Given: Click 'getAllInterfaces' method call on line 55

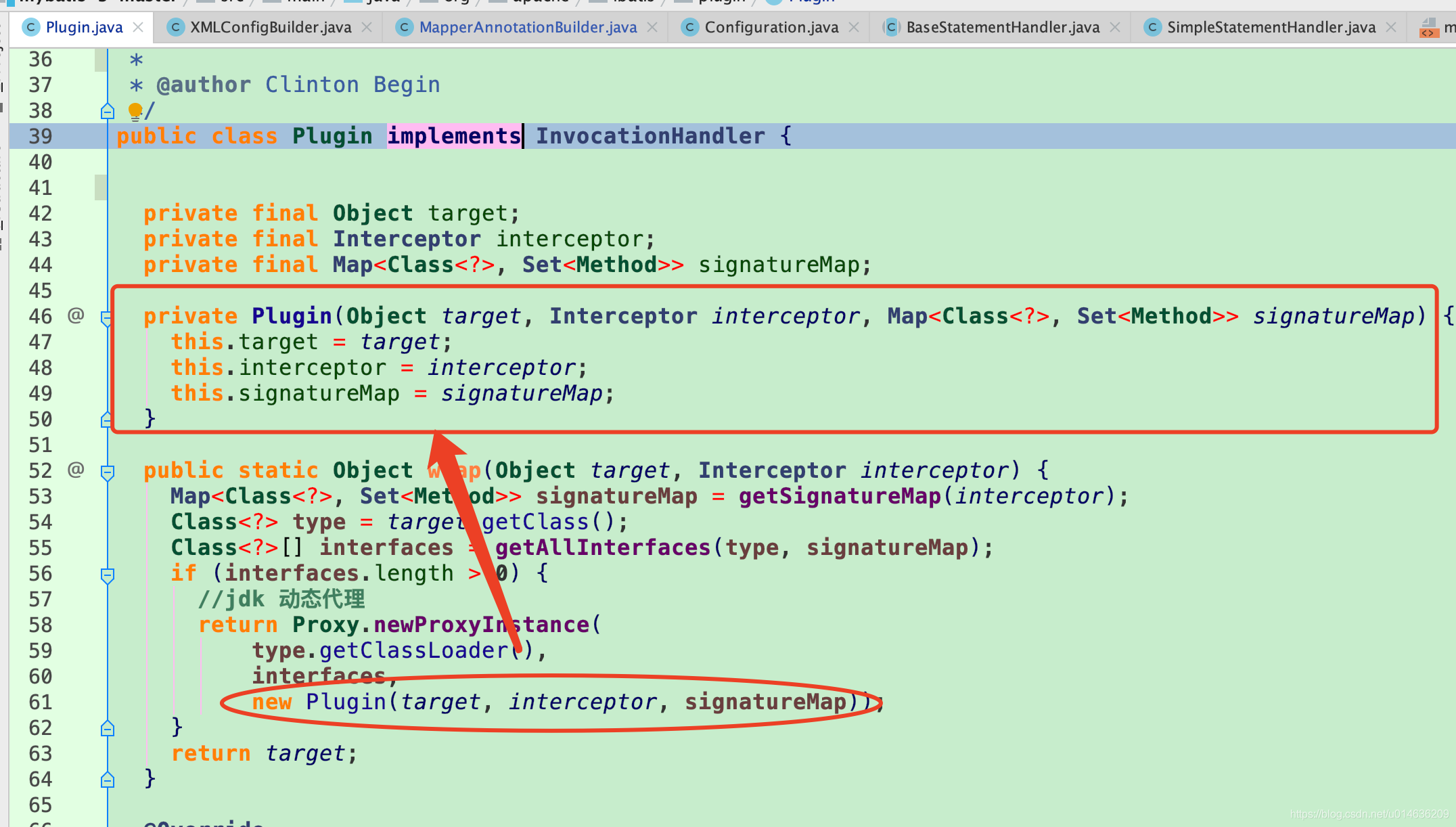Looking at the screenshot, I should (603, 547).
